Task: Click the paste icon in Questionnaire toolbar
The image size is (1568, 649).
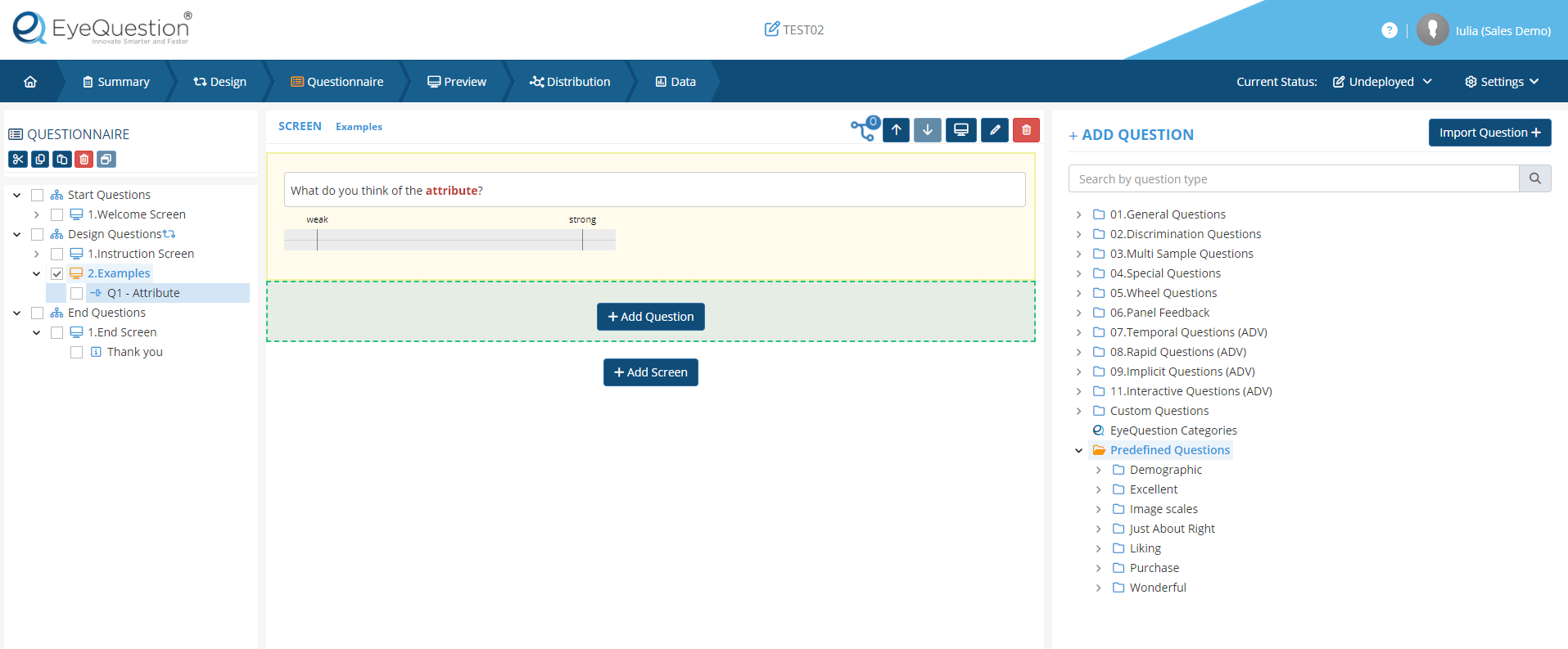Action: (x=62, y=160)
